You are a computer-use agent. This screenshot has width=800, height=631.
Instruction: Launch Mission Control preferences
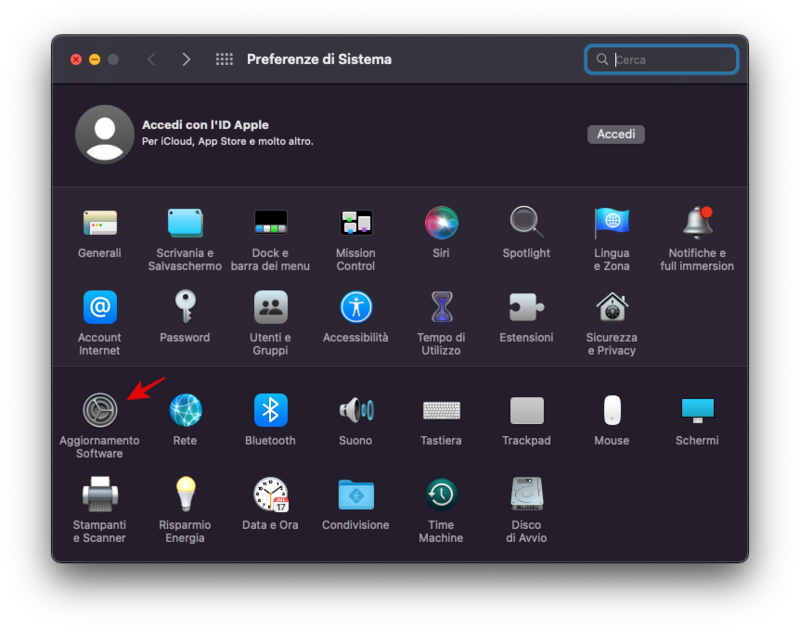point(356,223)
